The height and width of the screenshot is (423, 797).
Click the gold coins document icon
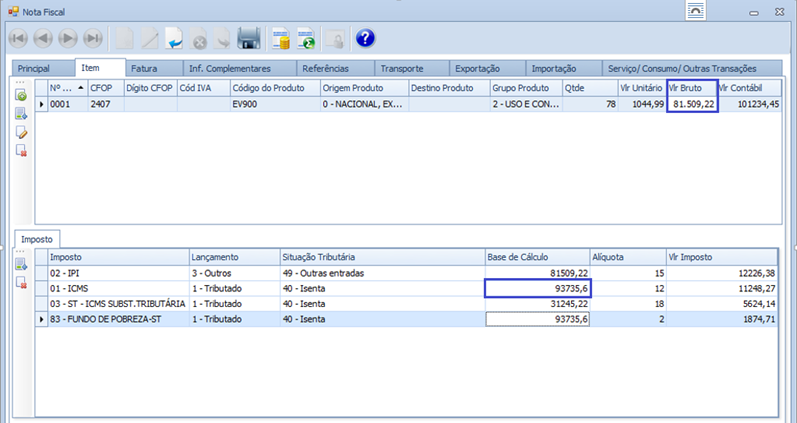point(281,39)
